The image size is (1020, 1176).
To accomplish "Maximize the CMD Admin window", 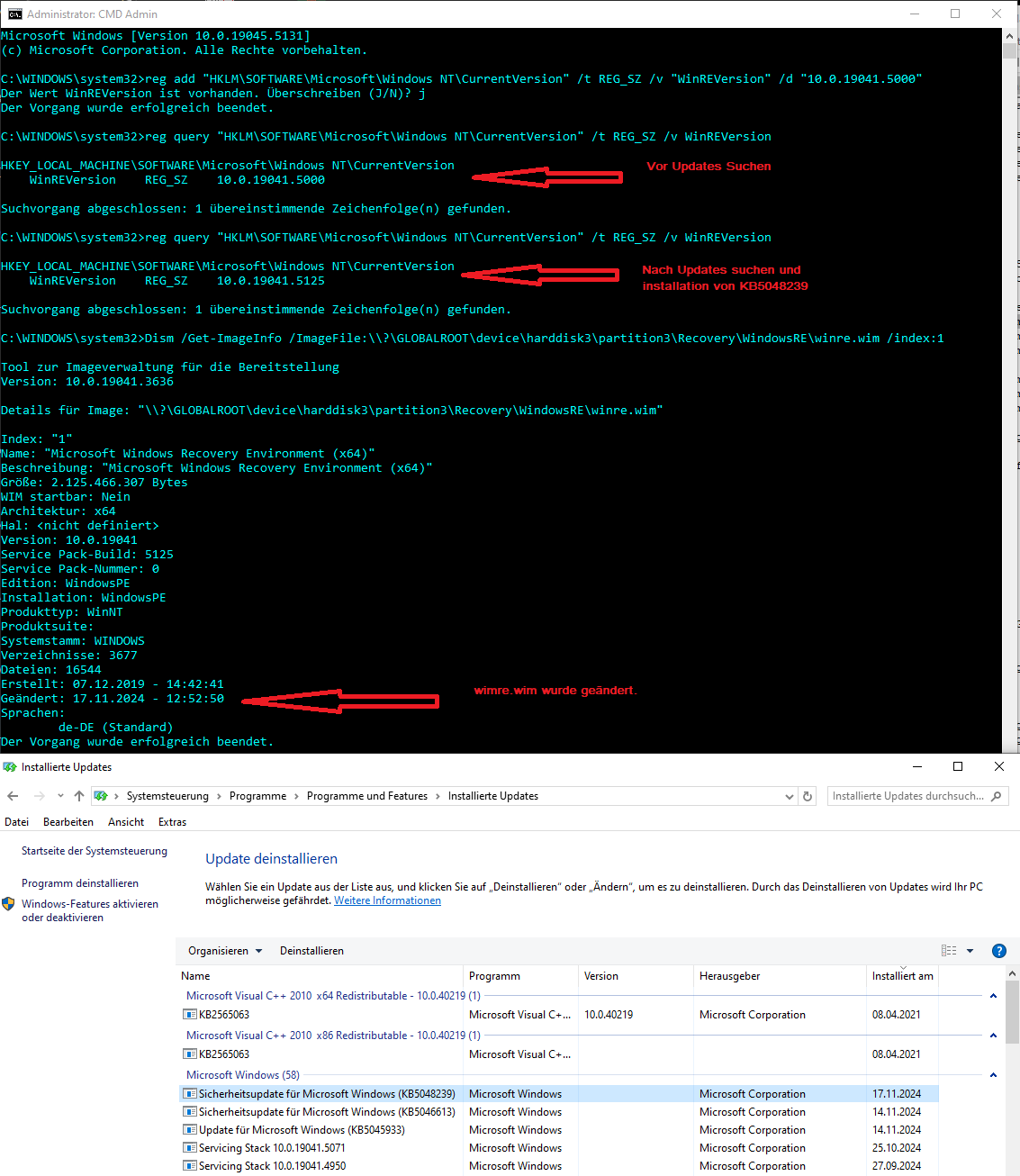I will pyautogui.click(x=955, y=14).
